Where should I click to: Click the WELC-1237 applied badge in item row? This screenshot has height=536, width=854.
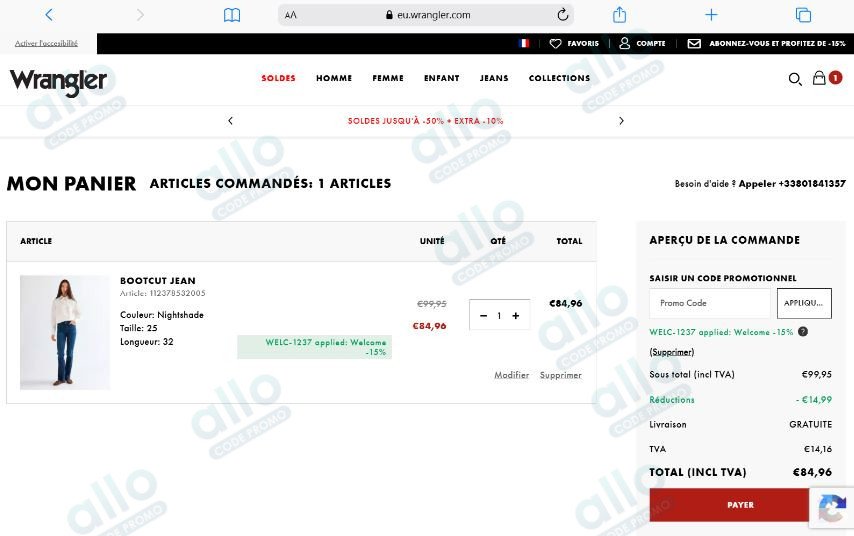[314, 347]
